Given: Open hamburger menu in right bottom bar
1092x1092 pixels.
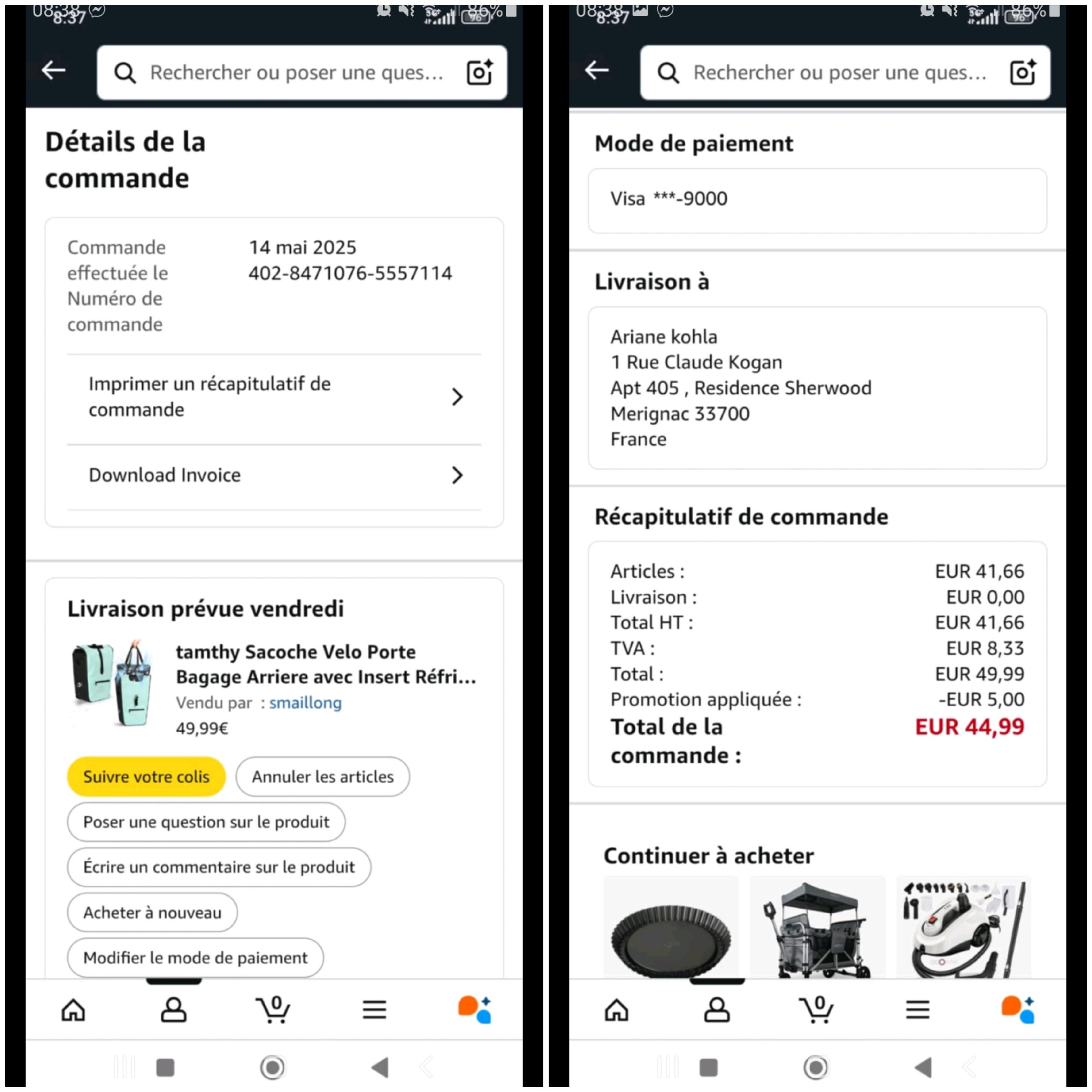Looking at the screenshot, I should click(918, 1010).
